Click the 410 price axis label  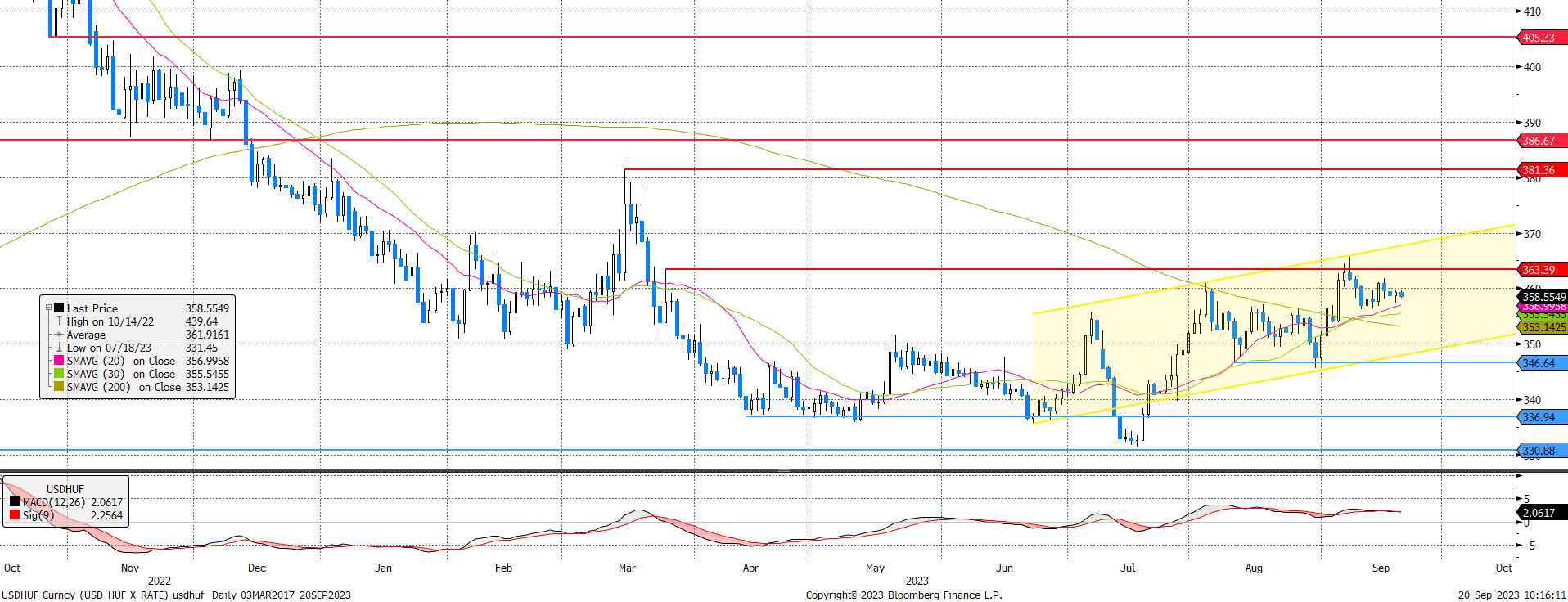1532,11
